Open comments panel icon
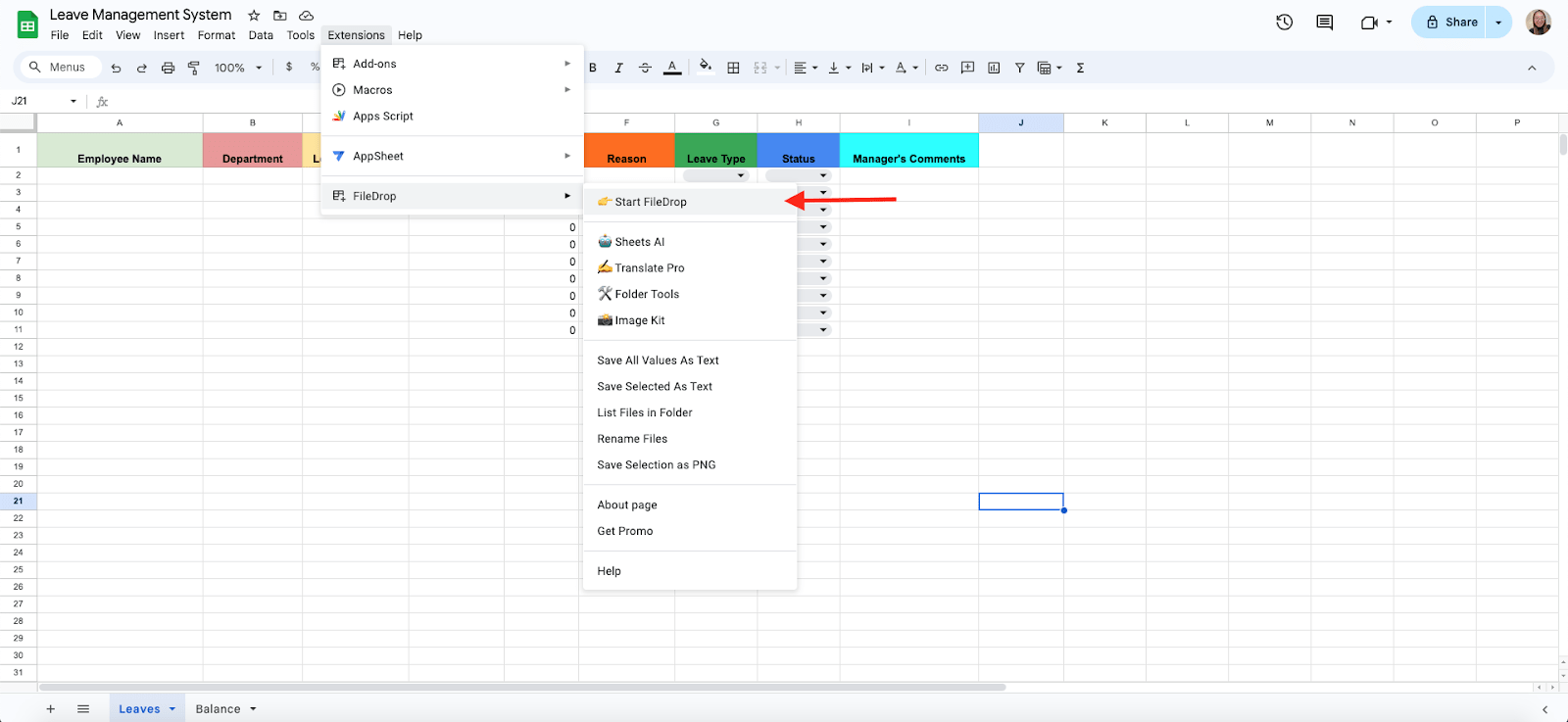This screenshot has width=1568, height=722. tap(1324, 22)
